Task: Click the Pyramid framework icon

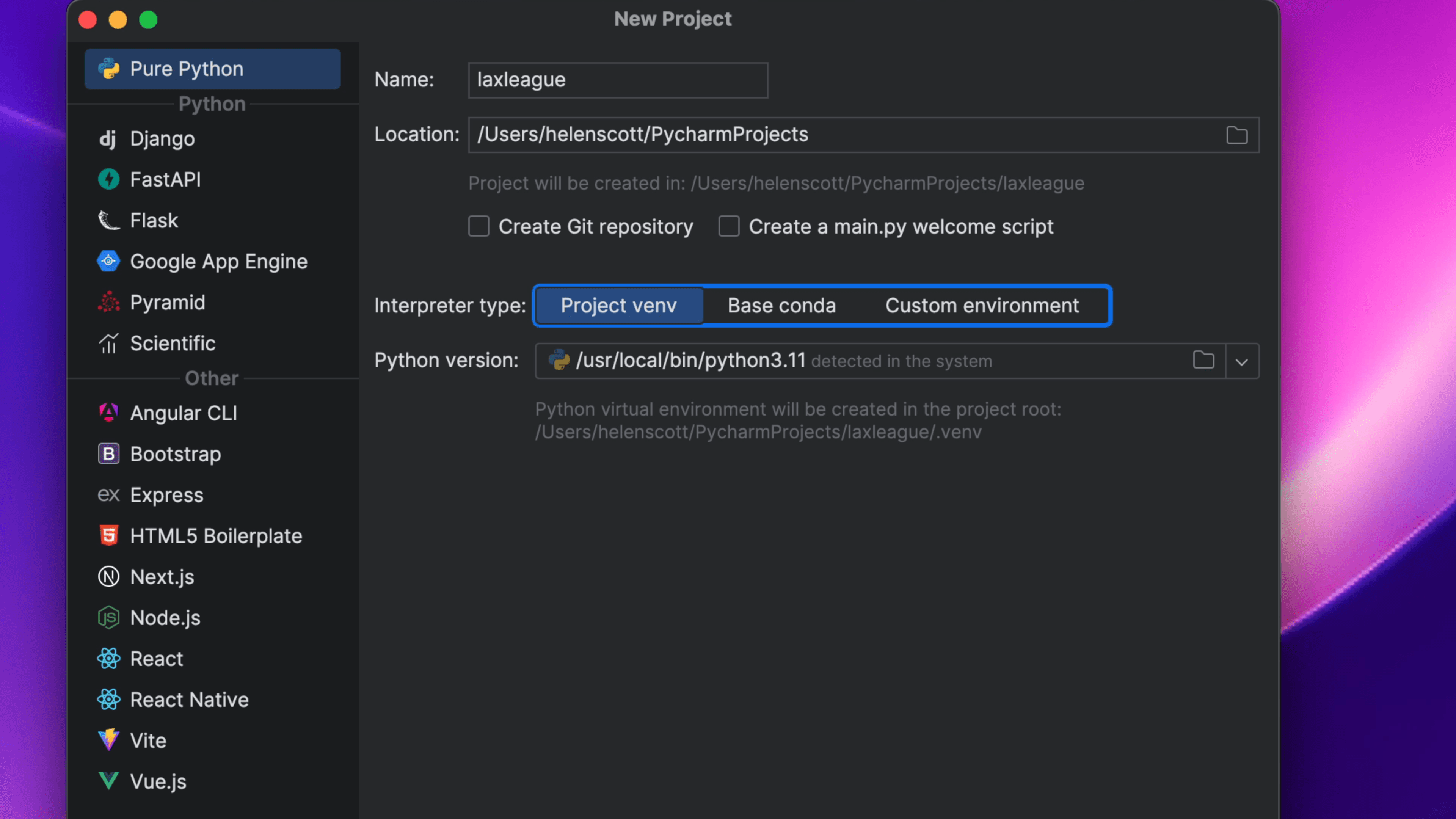Action: coord(108,303)
